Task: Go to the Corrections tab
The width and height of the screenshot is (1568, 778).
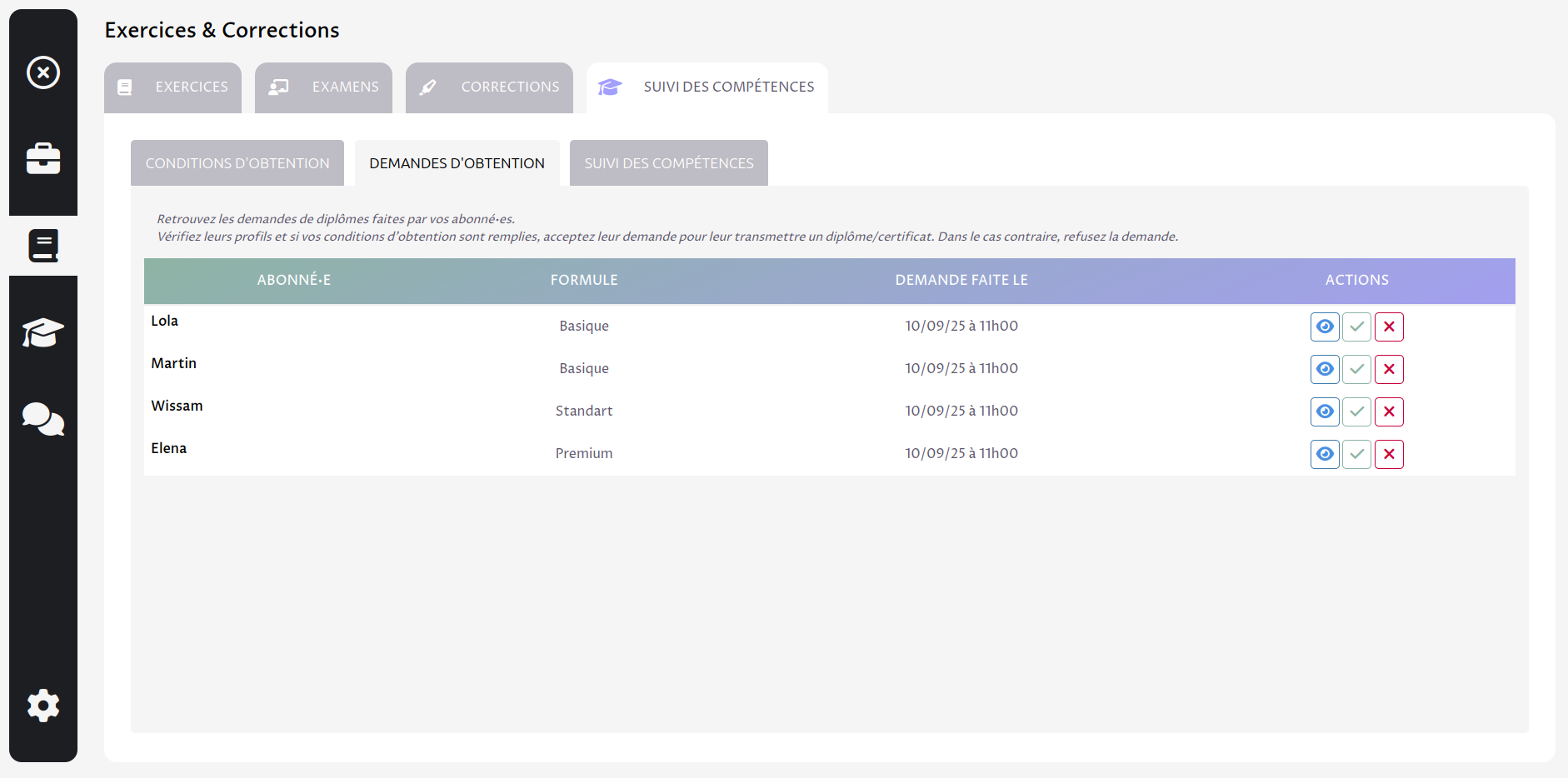Action: [x=490, y=87]
